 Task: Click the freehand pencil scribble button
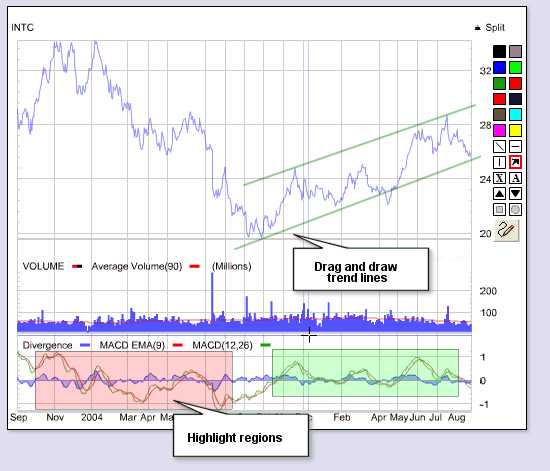point(506,230)
